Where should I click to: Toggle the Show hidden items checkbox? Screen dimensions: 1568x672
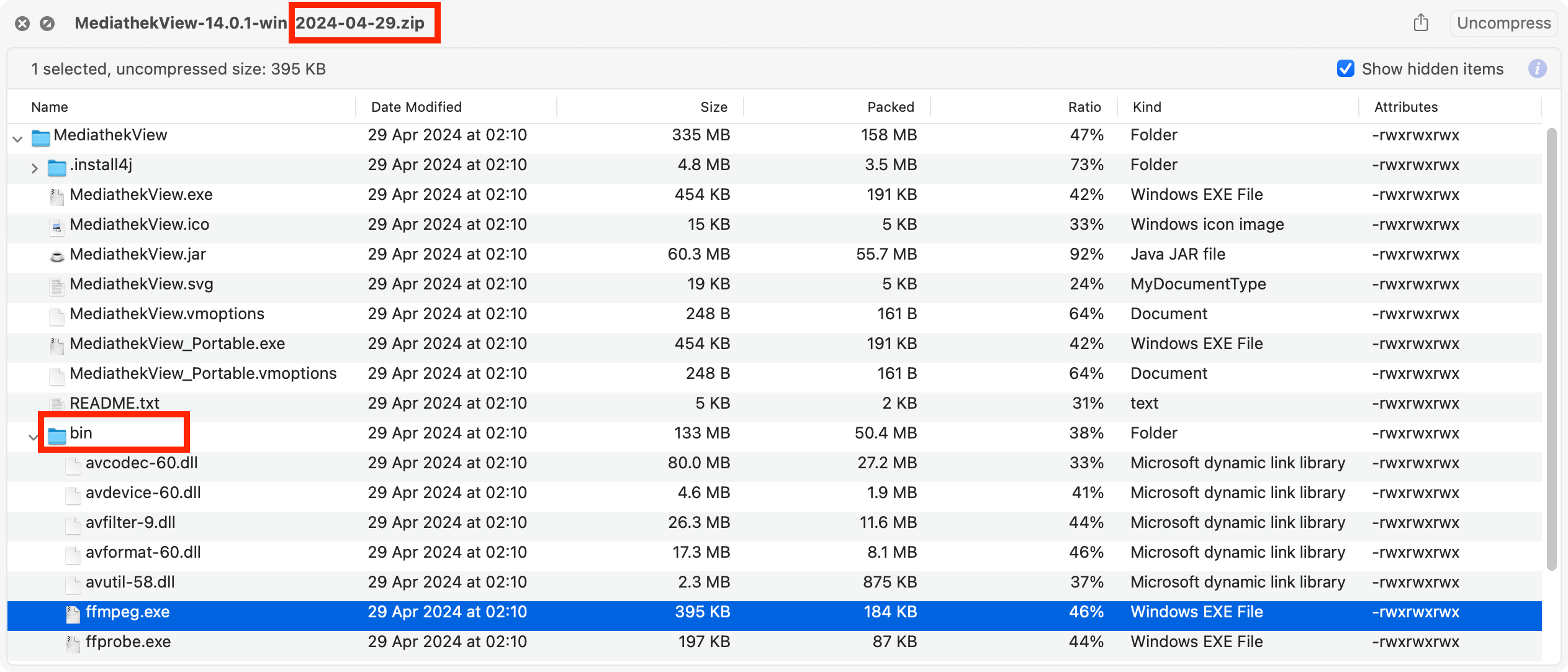(x=1345, y=68)
